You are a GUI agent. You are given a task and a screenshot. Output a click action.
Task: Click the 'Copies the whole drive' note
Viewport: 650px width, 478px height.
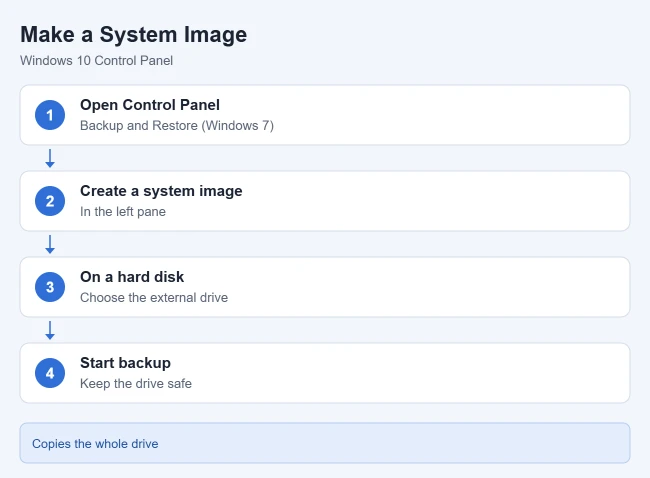coord(325,443)
